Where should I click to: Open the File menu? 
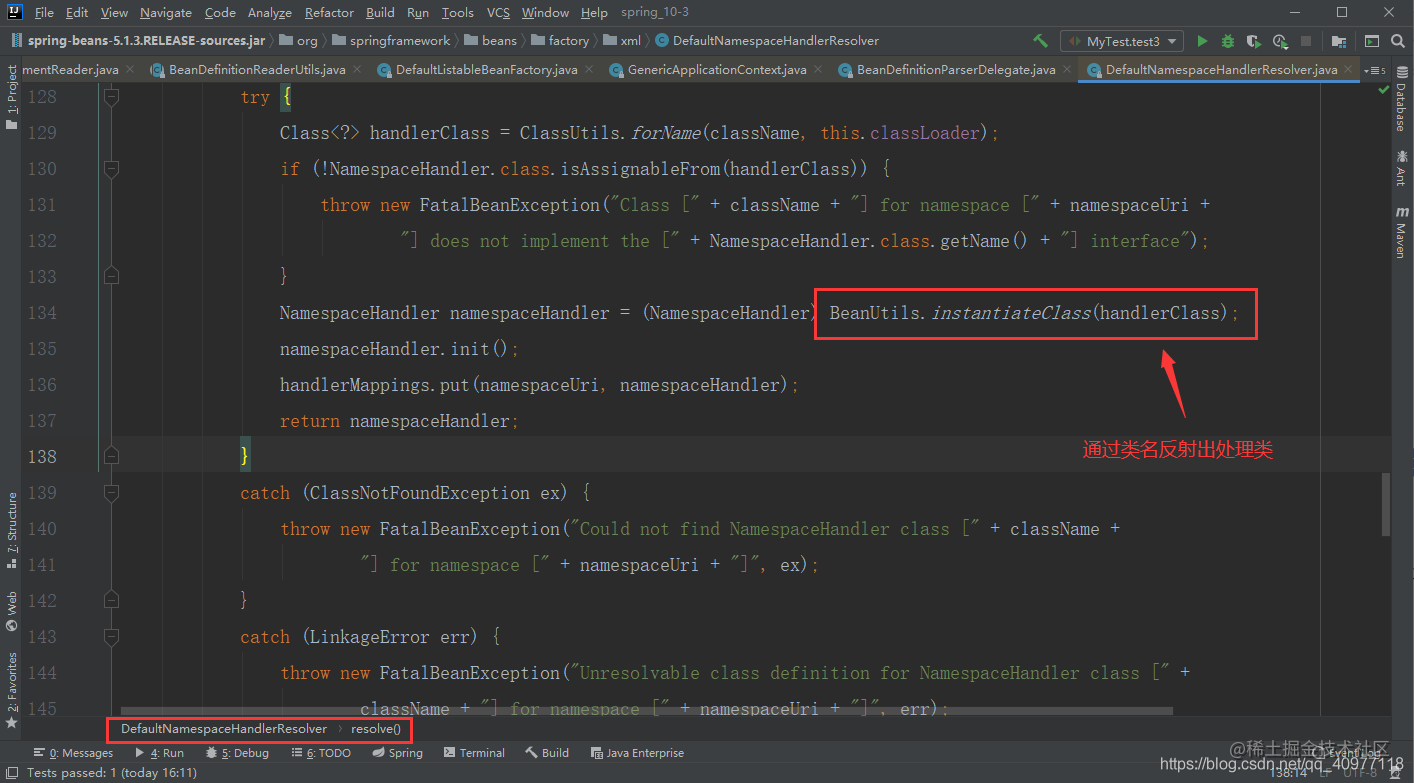point(44,12)
